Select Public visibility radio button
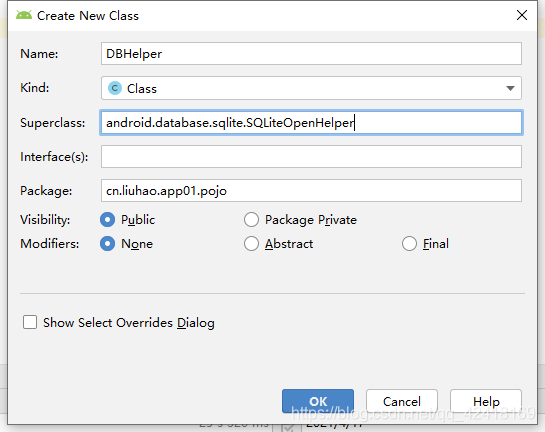This screenshot has width=545, height=432. [x=107, y=220]
